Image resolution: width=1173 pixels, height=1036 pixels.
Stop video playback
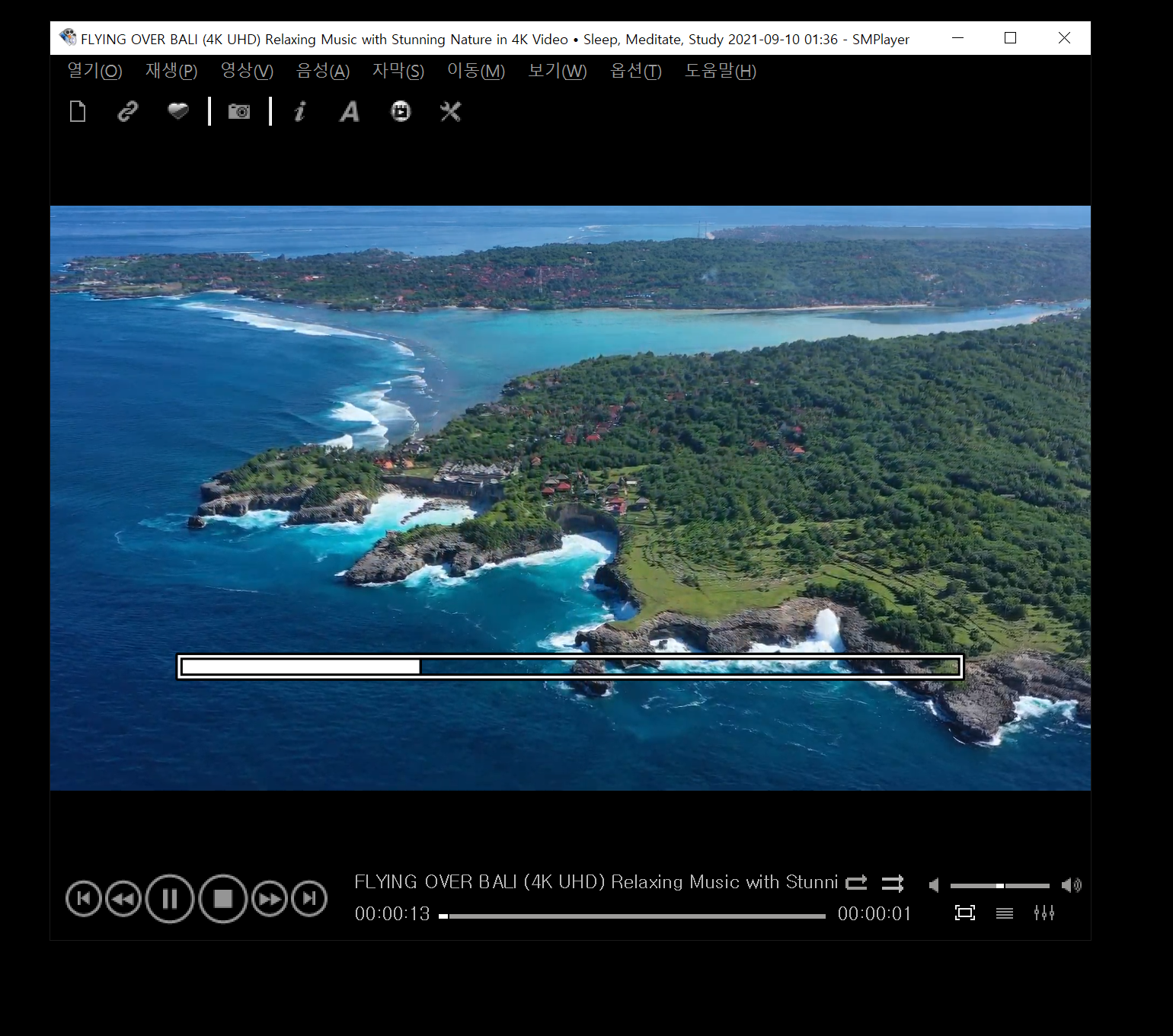(x=223, y=899)
